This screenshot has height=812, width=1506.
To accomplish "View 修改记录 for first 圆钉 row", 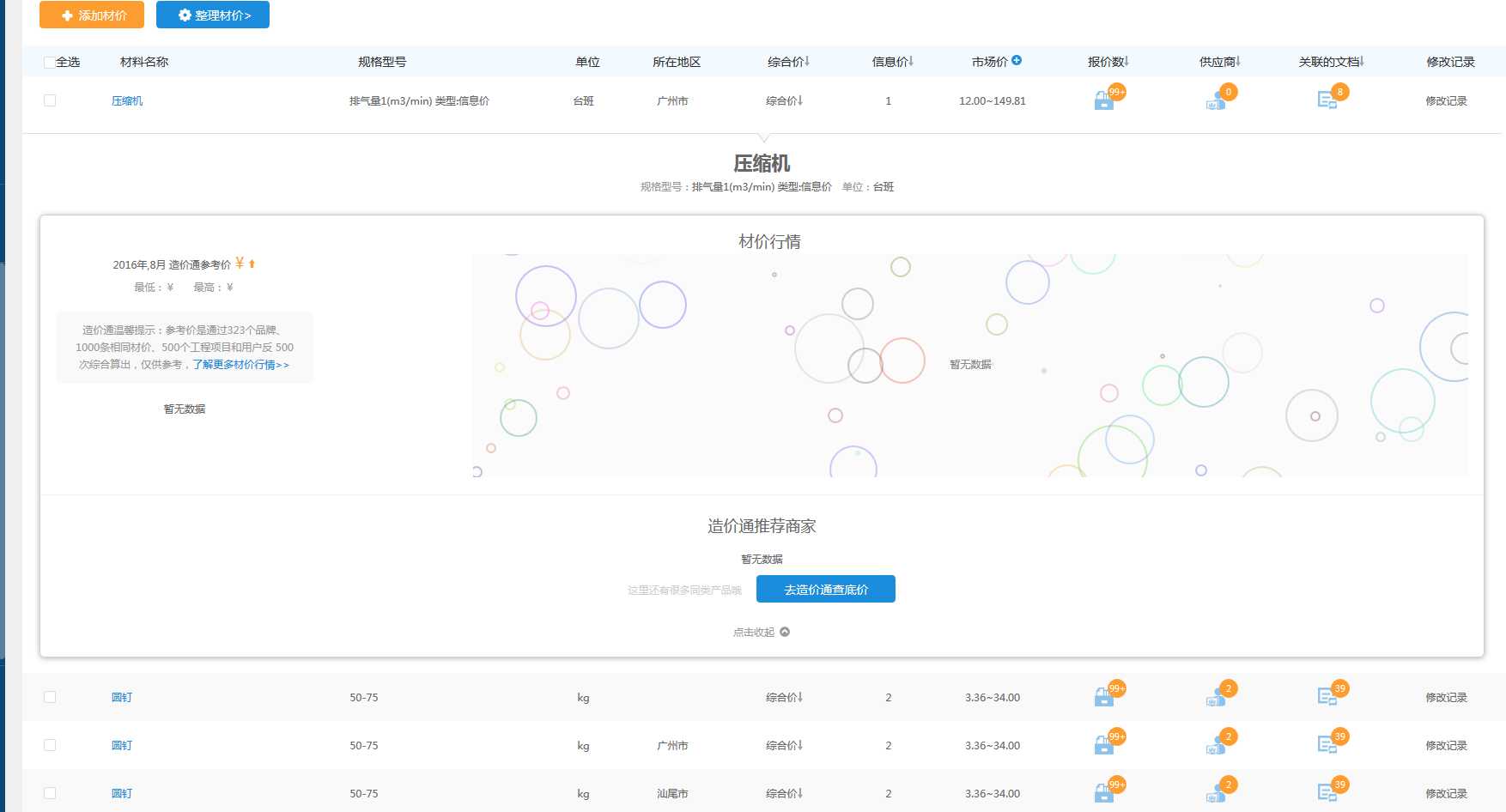I will tap(1447, 697).
